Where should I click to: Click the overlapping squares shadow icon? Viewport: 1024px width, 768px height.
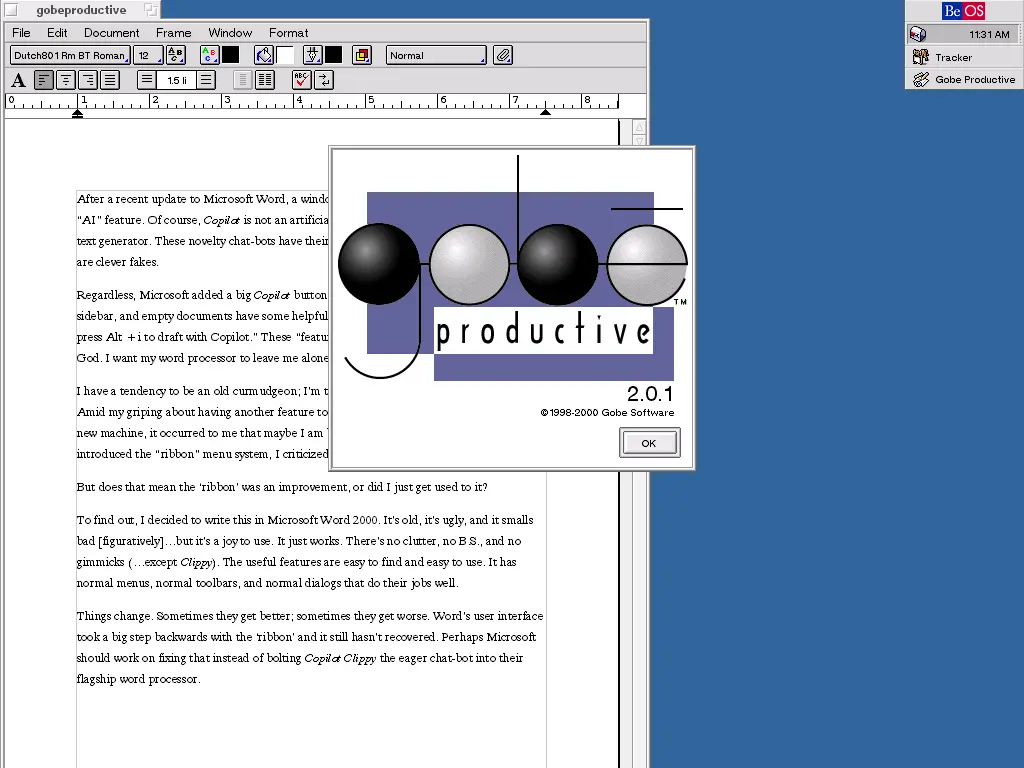tap(361, 55)
